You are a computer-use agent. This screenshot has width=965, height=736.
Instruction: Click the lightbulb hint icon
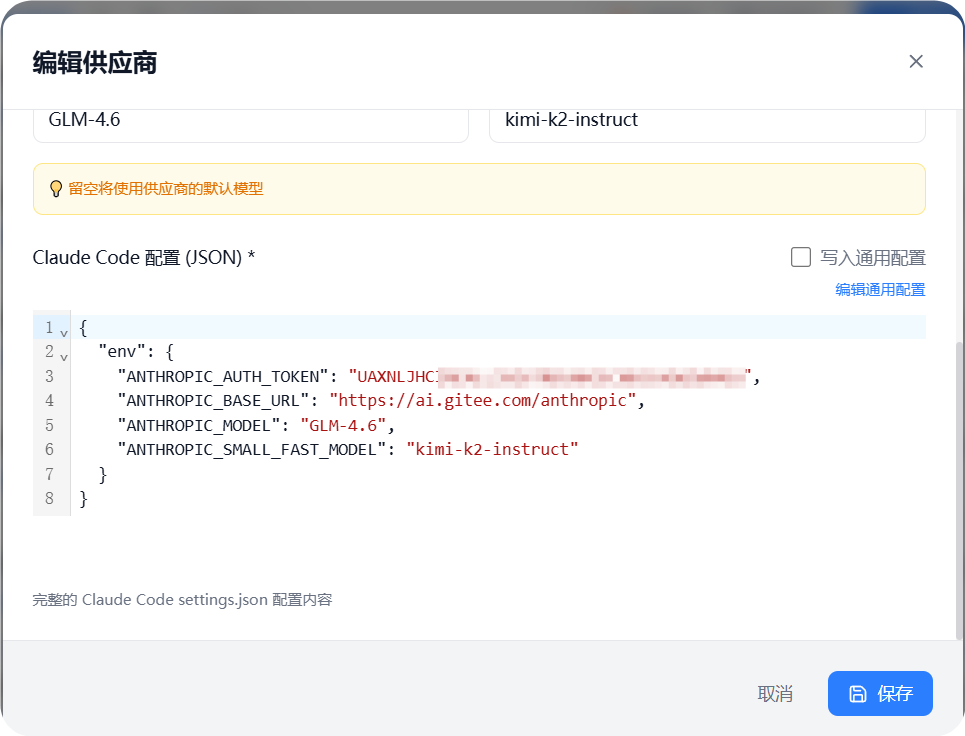point(55,189)
